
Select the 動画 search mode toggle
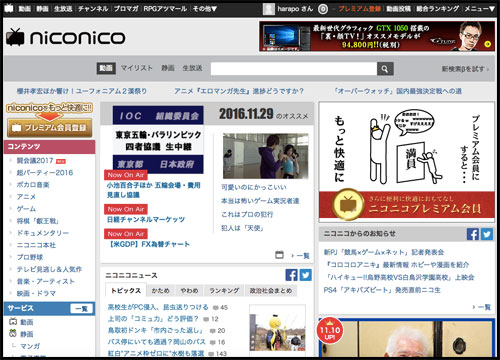point(106,68)
